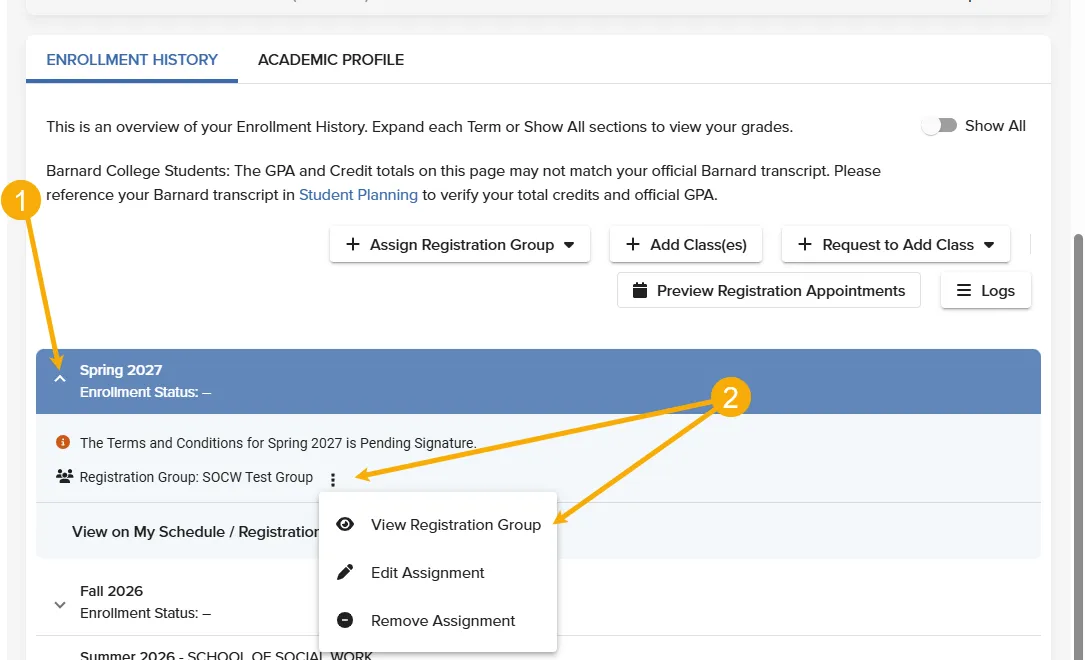
Task: Click the Registration Group people icon
Action: (x=64, y=477)
